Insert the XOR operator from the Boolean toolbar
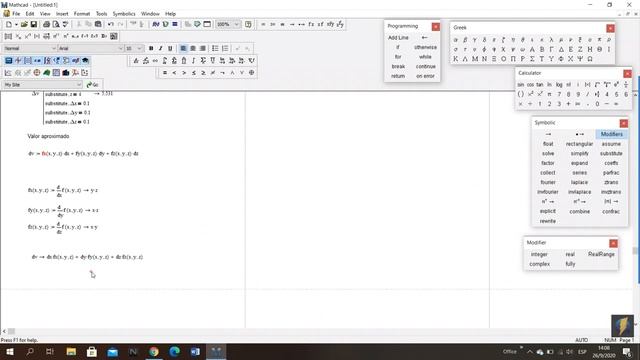 click(x=251, y=73)
